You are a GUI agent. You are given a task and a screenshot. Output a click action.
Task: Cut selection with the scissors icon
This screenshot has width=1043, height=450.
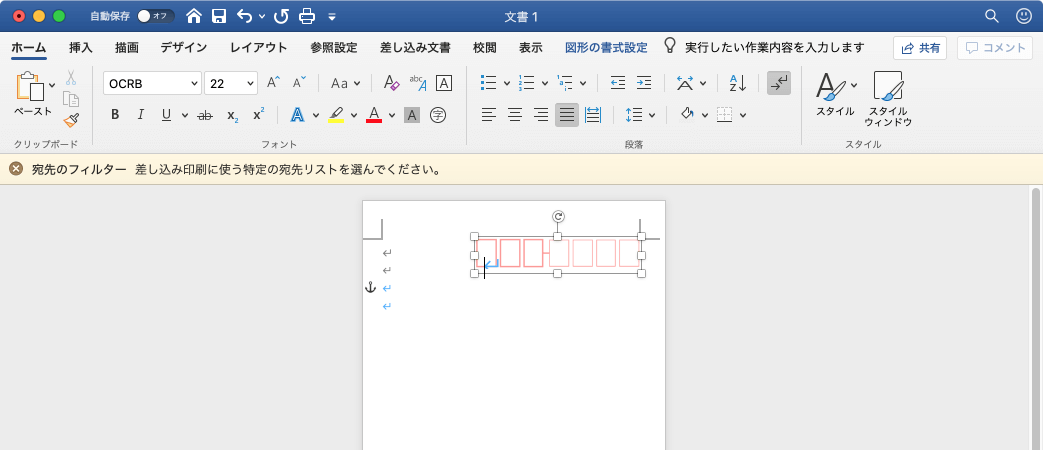71,78
